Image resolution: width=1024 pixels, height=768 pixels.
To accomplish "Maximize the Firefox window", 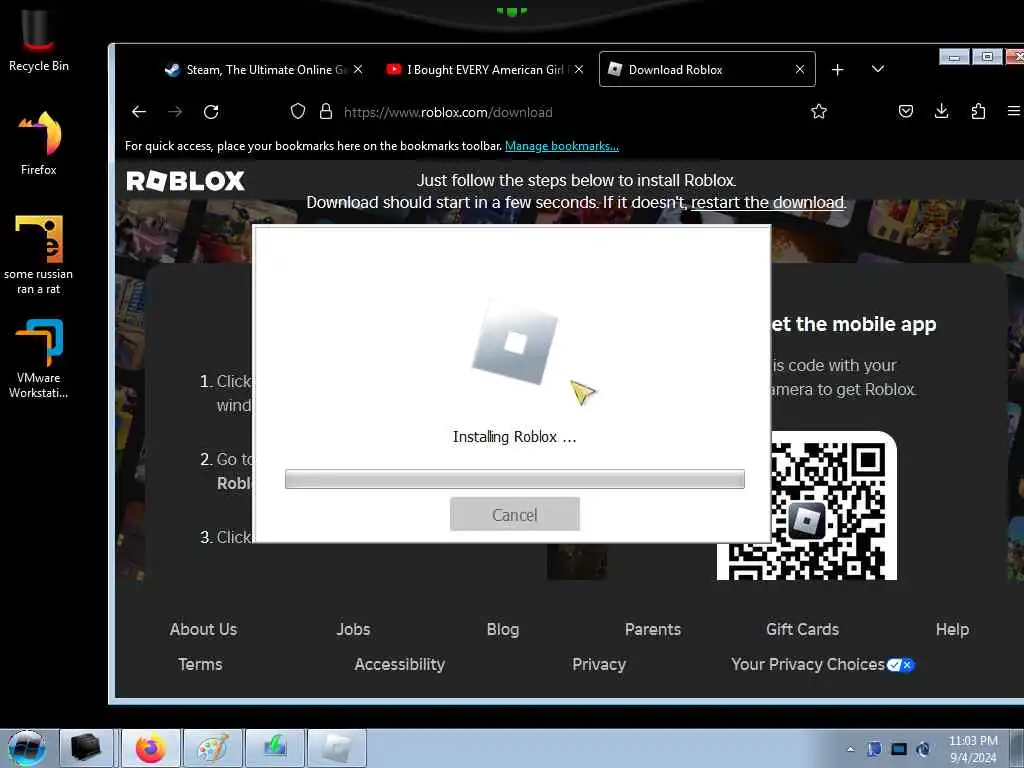I will point(987,57).
